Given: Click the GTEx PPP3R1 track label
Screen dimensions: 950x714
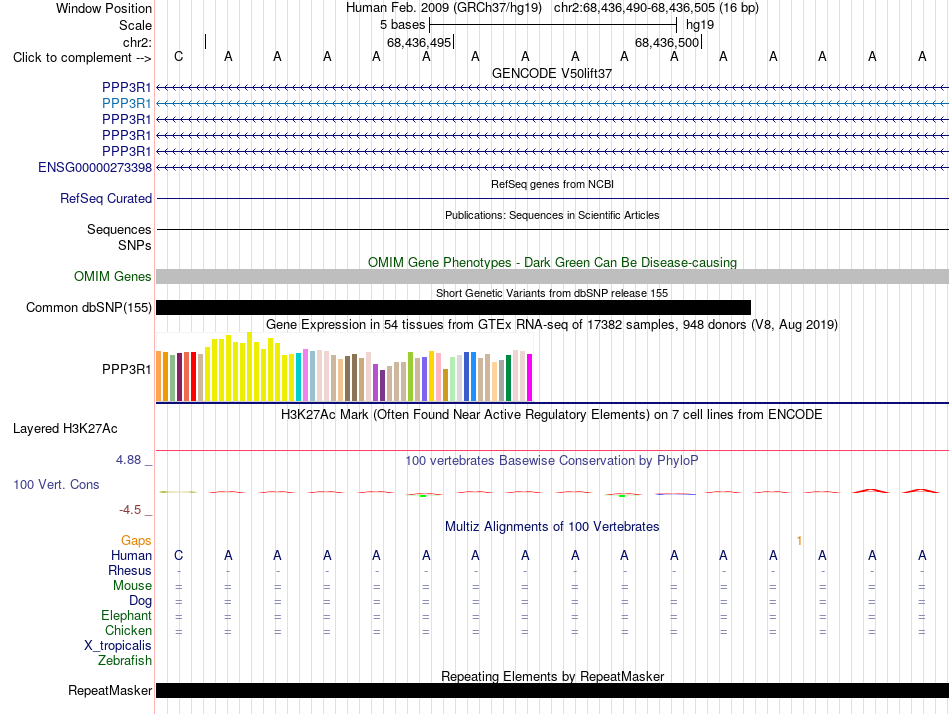Looking at the screenshot, I should click(126, 369).
